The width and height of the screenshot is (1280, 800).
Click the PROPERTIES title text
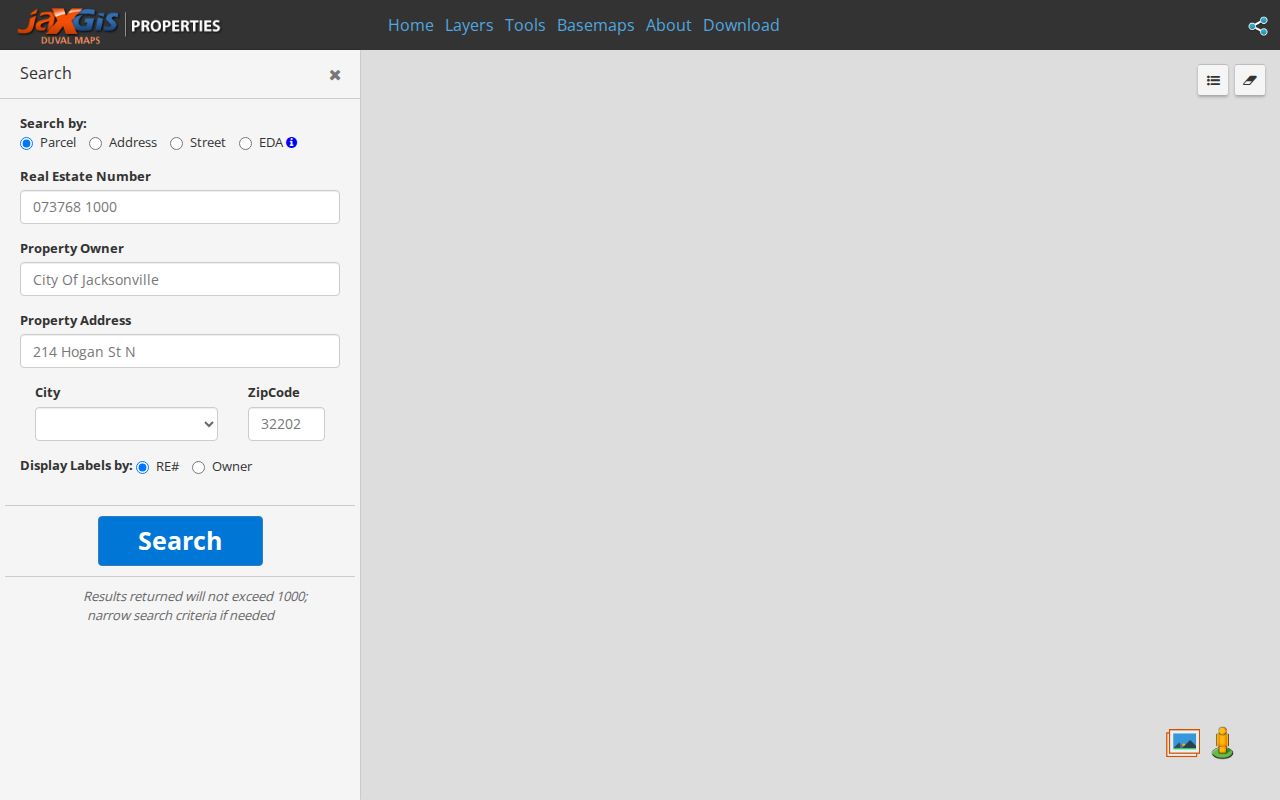click(x=176, y=26)
